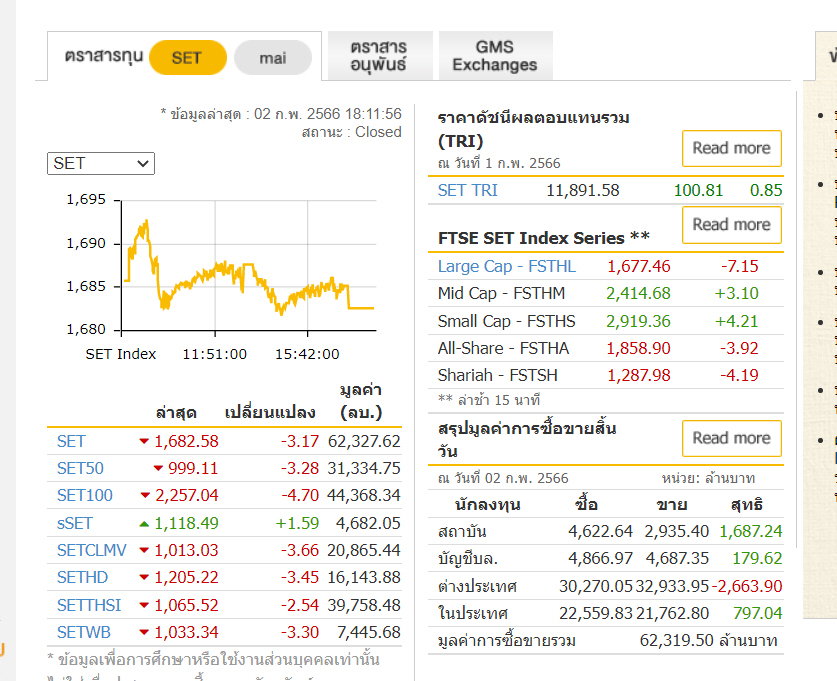
Task: Click the SET TRI link
Action: coord(468,190)
